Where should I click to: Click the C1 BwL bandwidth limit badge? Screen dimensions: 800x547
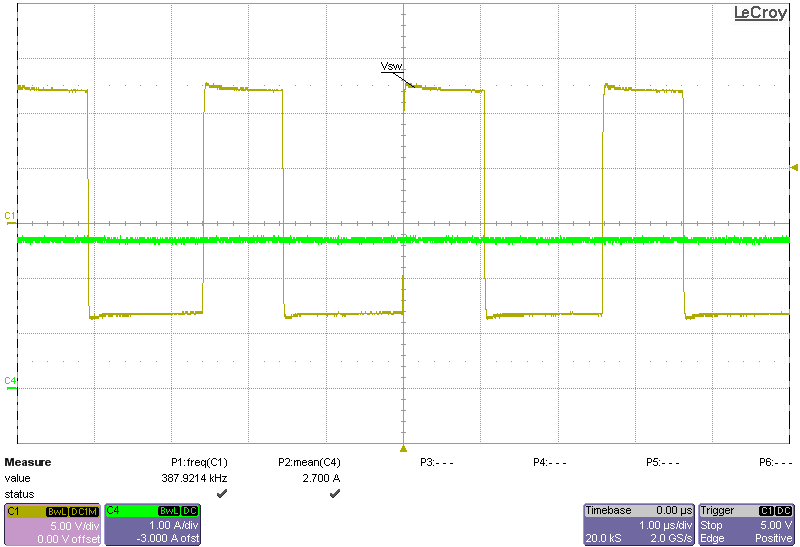point(57,511)
